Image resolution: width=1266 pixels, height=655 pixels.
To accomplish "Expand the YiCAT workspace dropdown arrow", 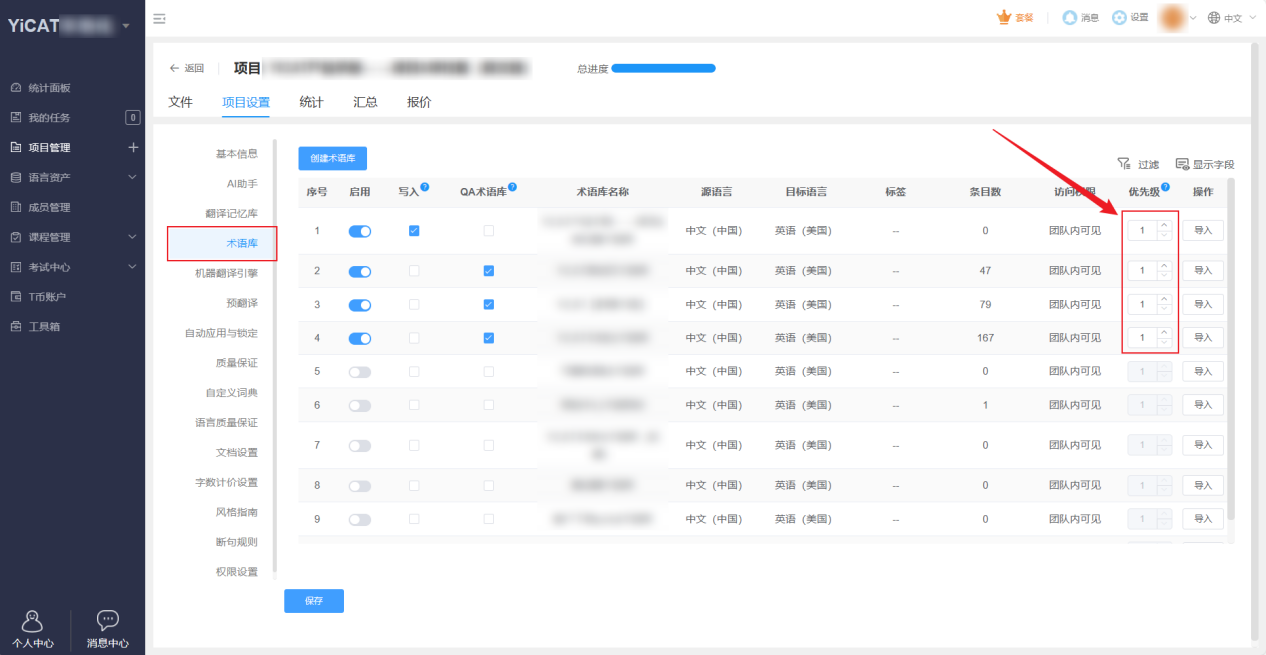I will 126,25.
